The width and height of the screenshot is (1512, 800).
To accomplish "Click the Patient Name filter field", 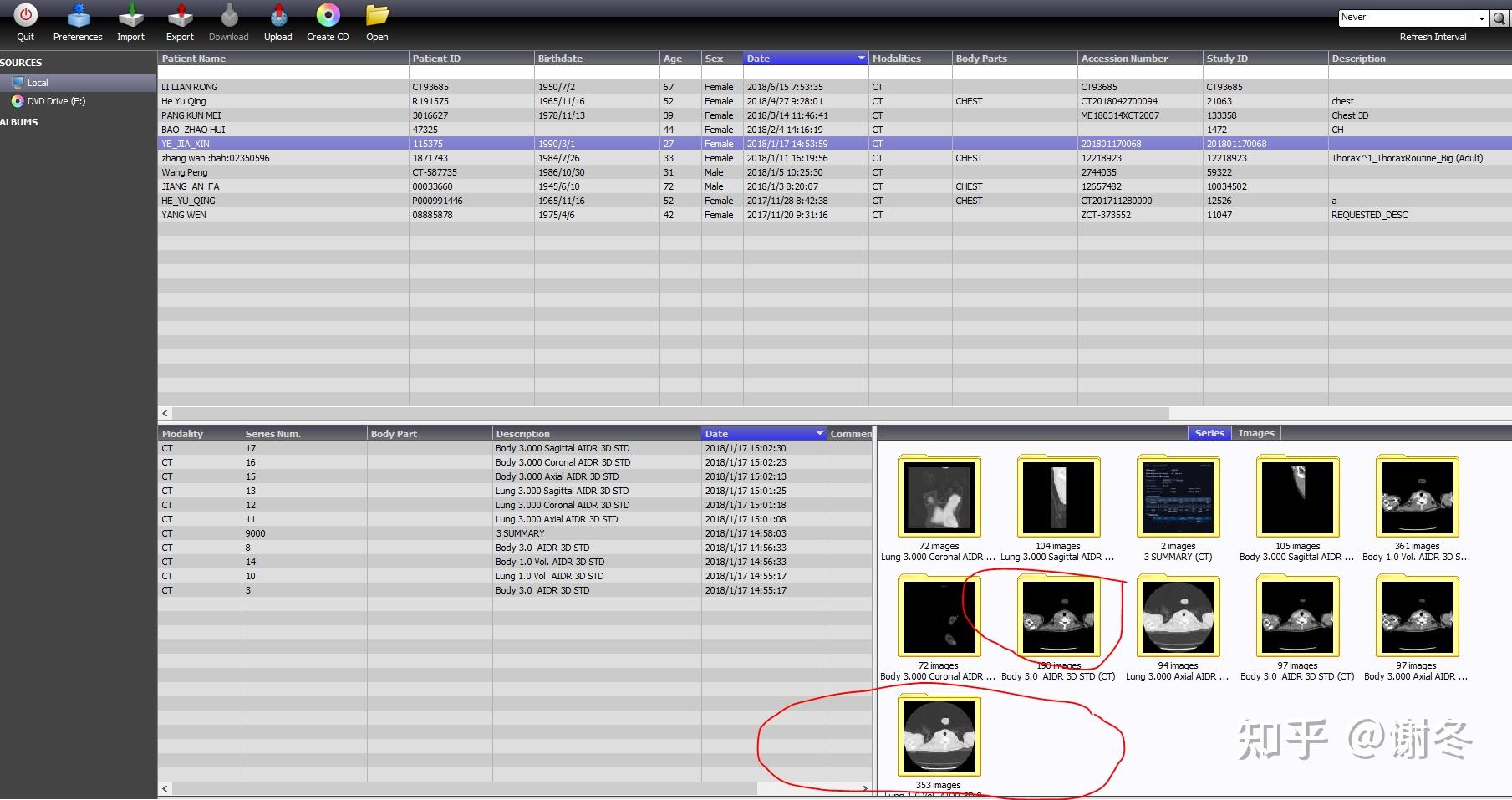I will click(283, 73).
